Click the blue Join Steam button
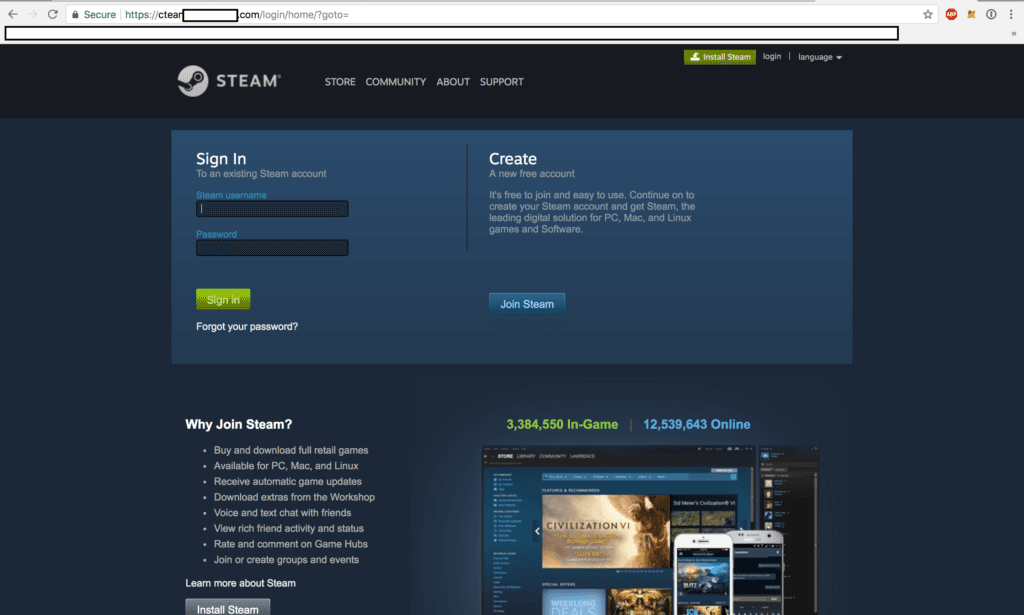Viewport: 1024px width, 615px height. (x=527, y=304)
